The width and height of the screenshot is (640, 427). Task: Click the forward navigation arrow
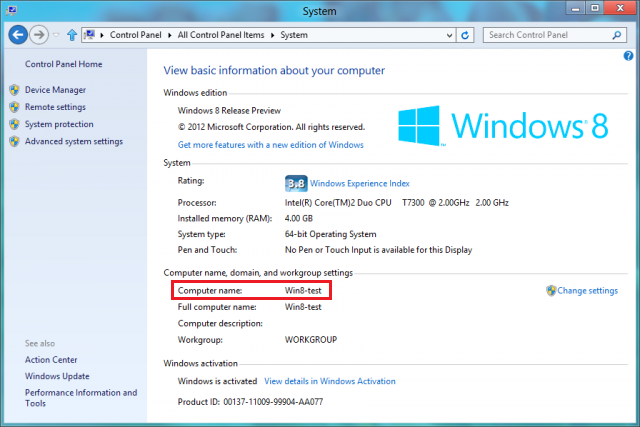pos(39,35)
